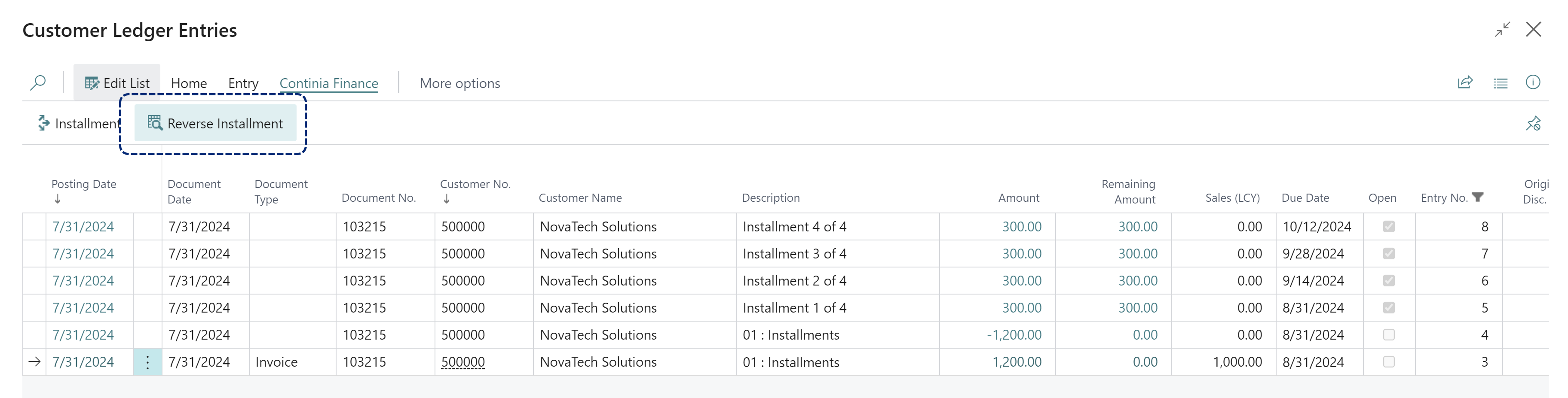Select the Continia Finance tab

coord(329,83)
